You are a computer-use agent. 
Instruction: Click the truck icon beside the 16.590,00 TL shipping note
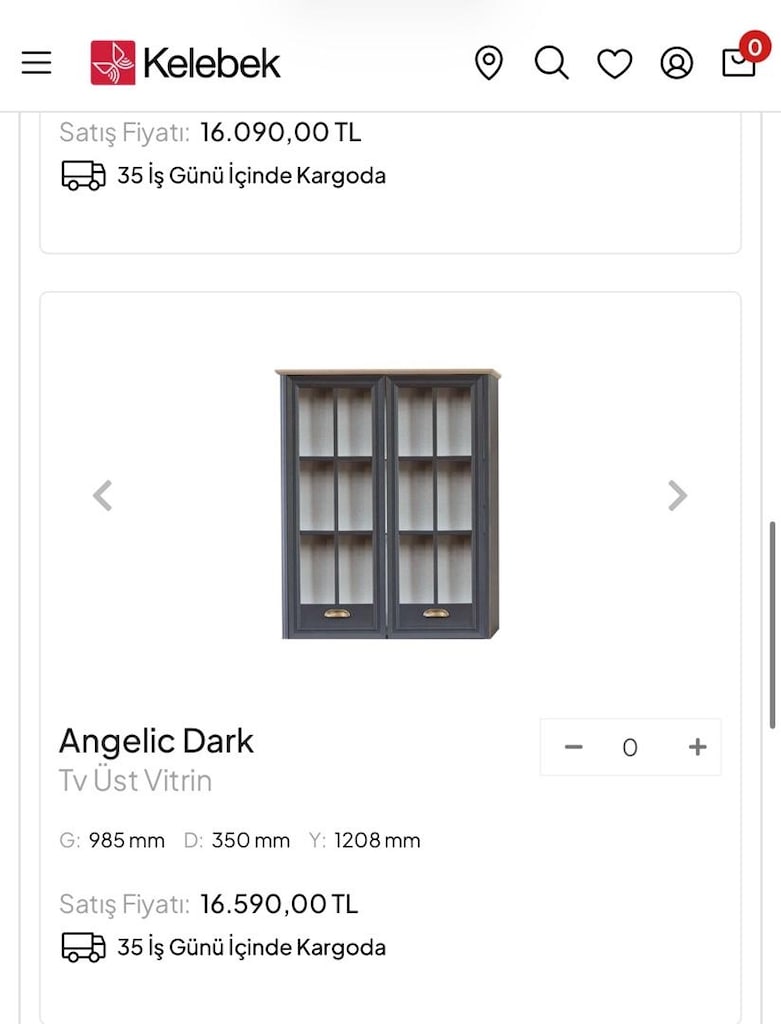coord(83,948)
